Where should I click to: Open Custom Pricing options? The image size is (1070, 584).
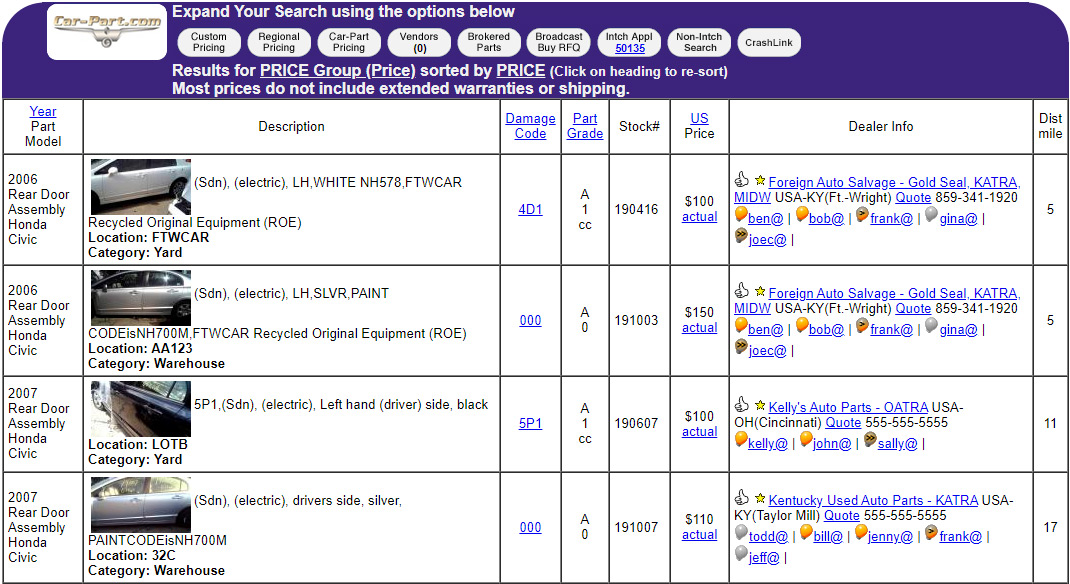209,42
